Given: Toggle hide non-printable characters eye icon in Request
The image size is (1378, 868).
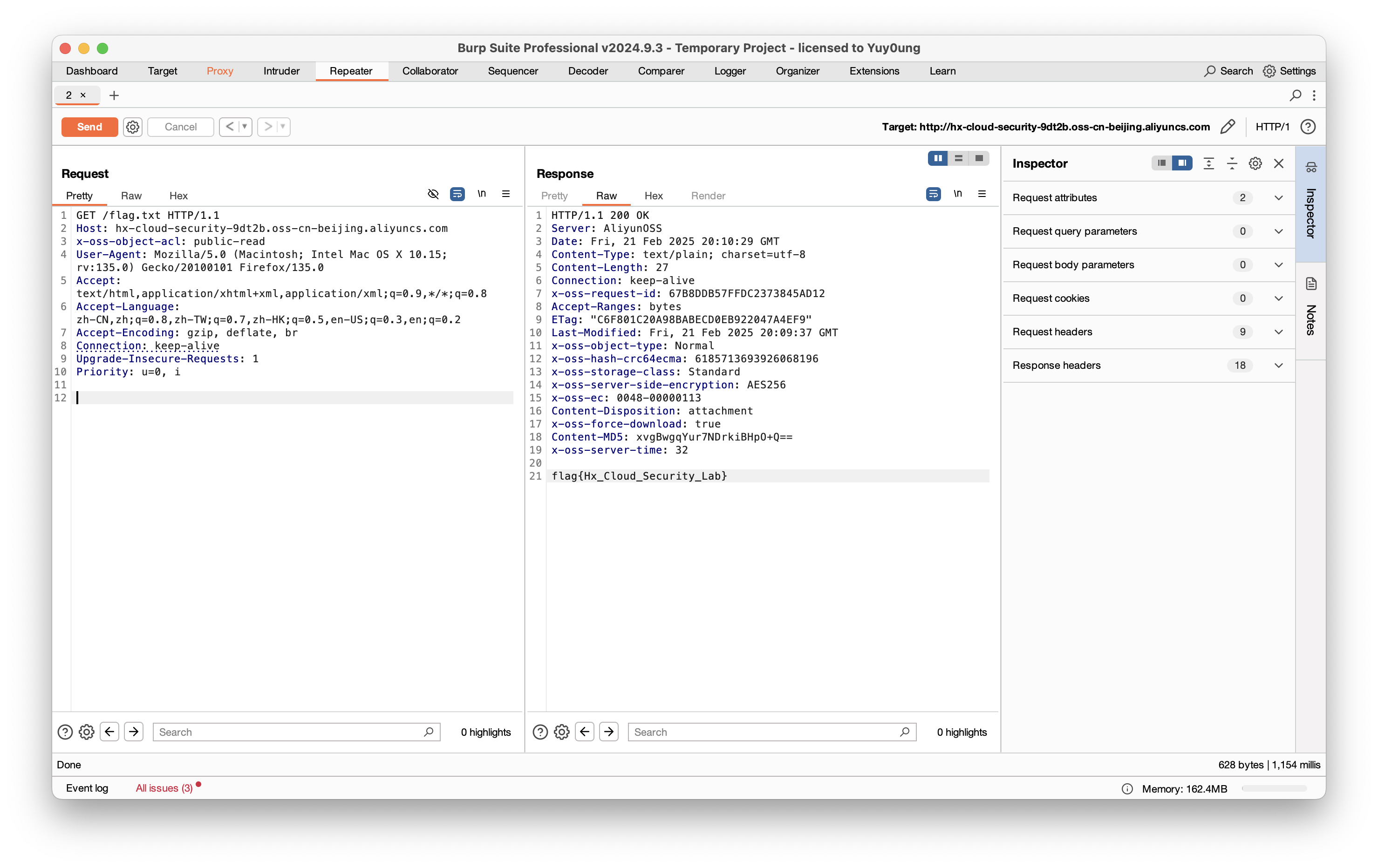Looking at the screenshot, I should [433, 194].
